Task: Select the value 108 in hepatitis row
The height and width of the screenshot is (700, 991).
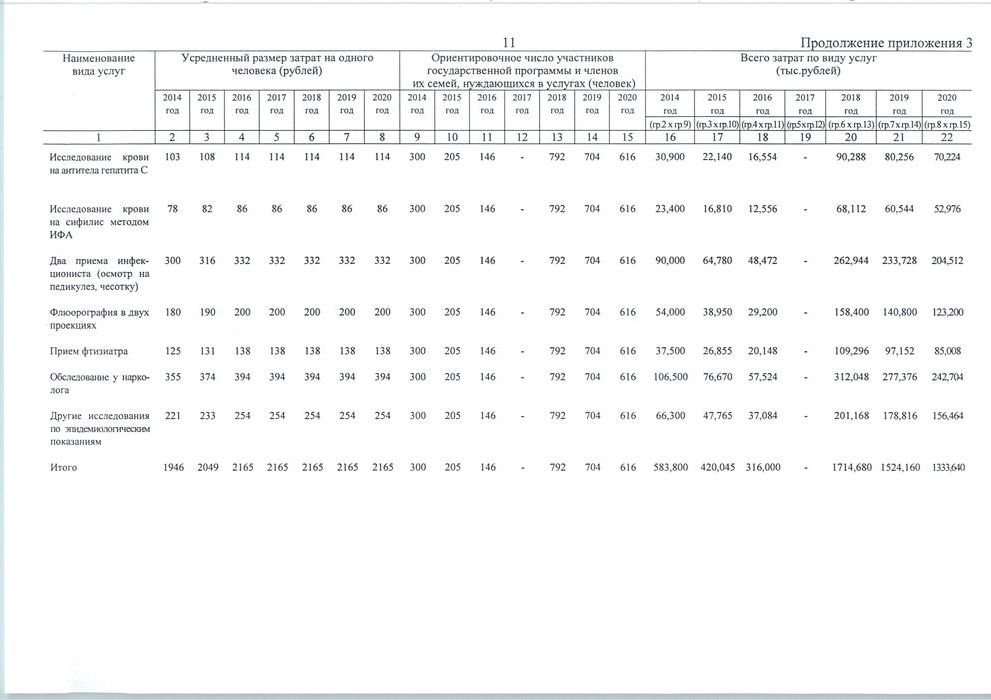Action: coord(207,157)
